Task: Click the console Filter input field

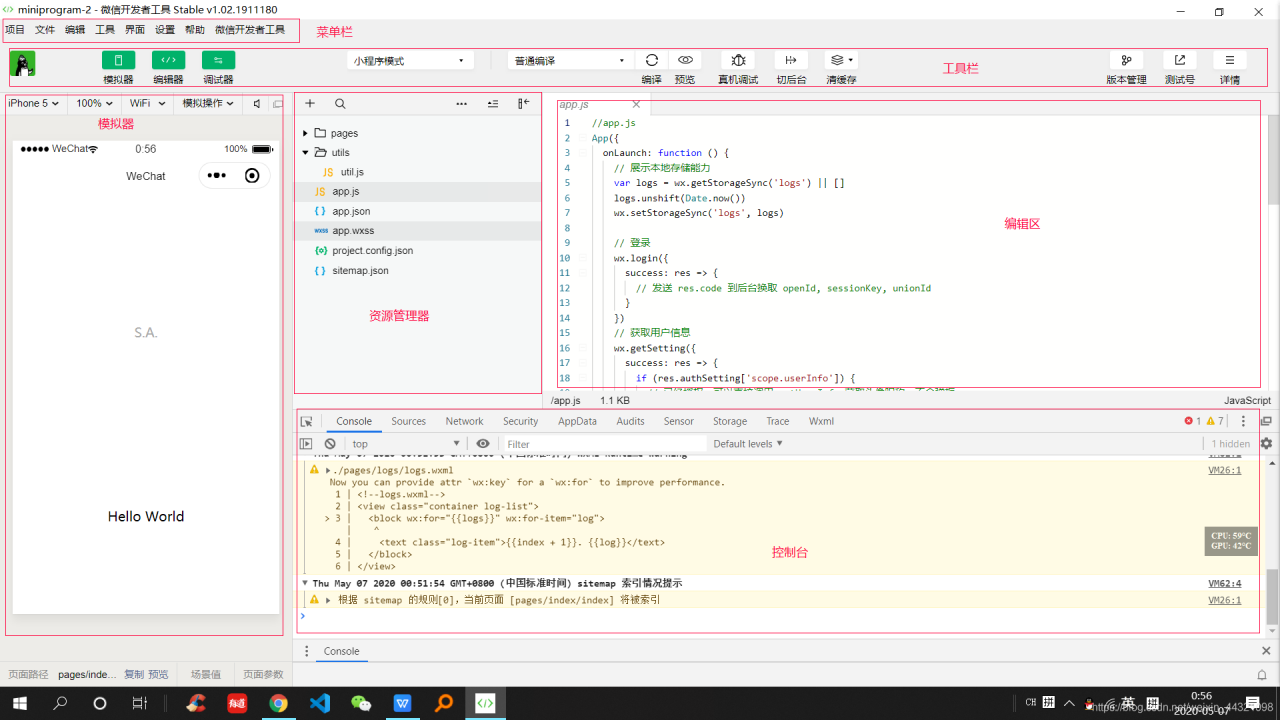Action: point(600,444)
